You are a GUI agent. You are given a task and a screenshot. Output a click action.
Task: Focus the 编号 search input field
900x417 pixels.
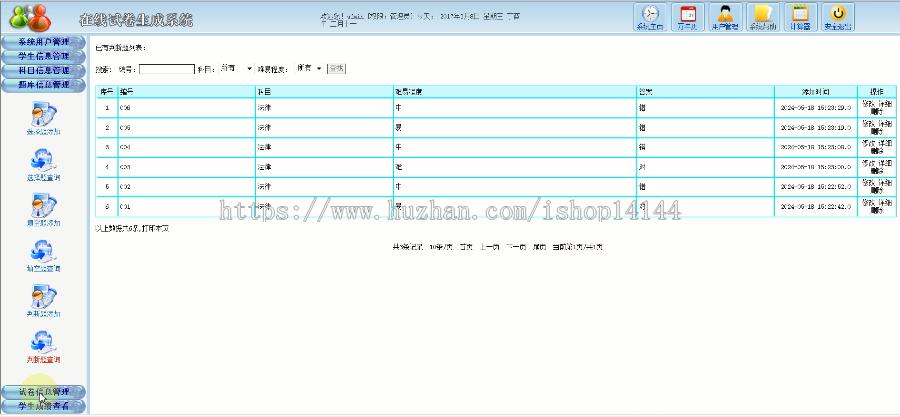(x=167, y=69)
